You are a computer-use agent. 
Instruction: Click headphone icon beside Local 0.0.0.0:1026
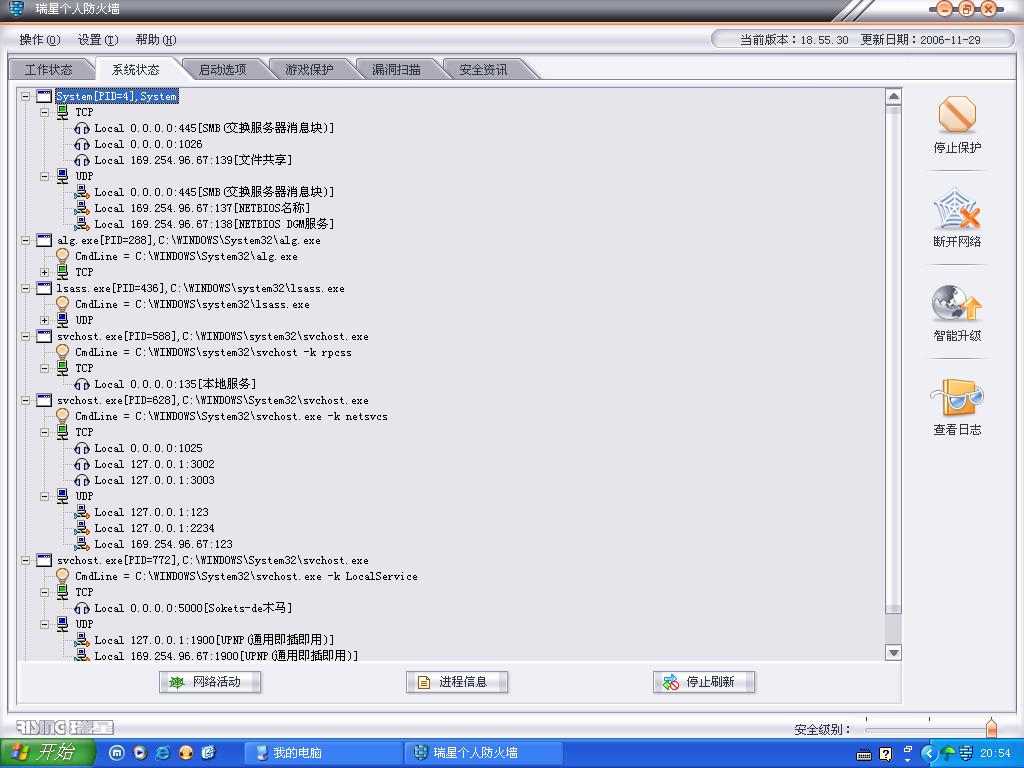click(x=82, y=144)
